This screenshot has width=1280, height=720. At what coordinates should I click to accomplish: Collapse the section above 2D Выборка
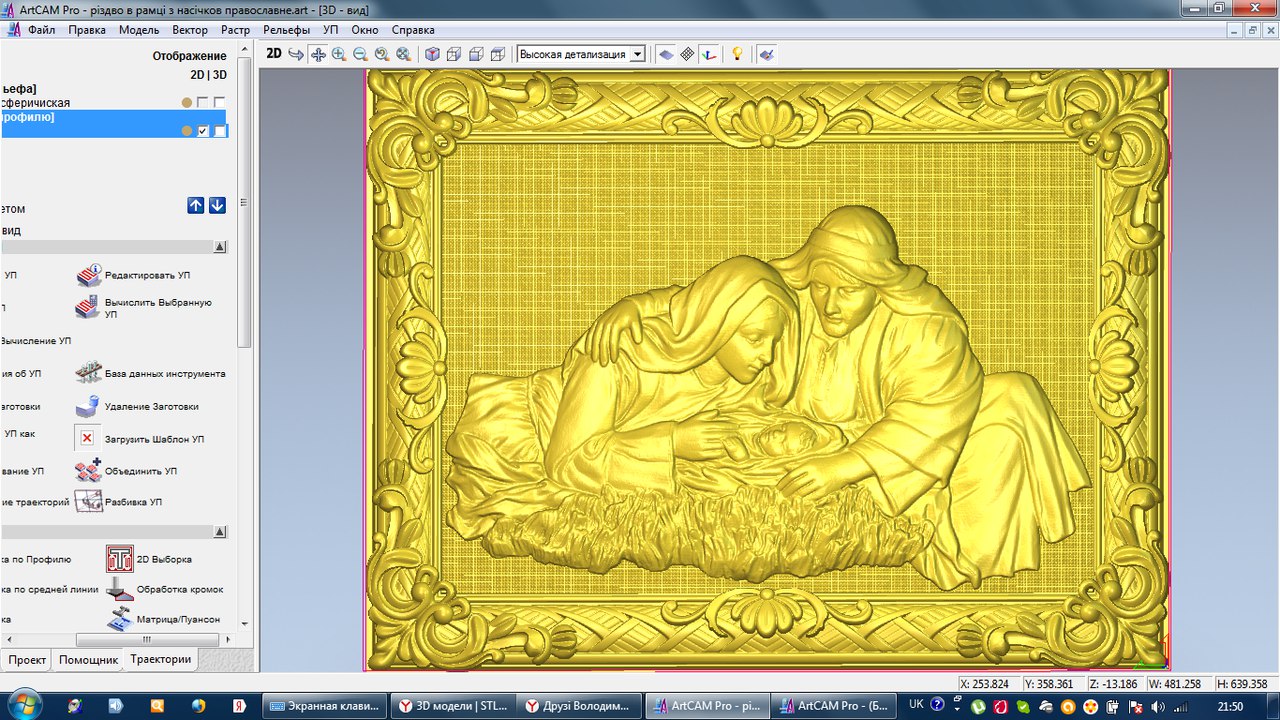(220, 532)
